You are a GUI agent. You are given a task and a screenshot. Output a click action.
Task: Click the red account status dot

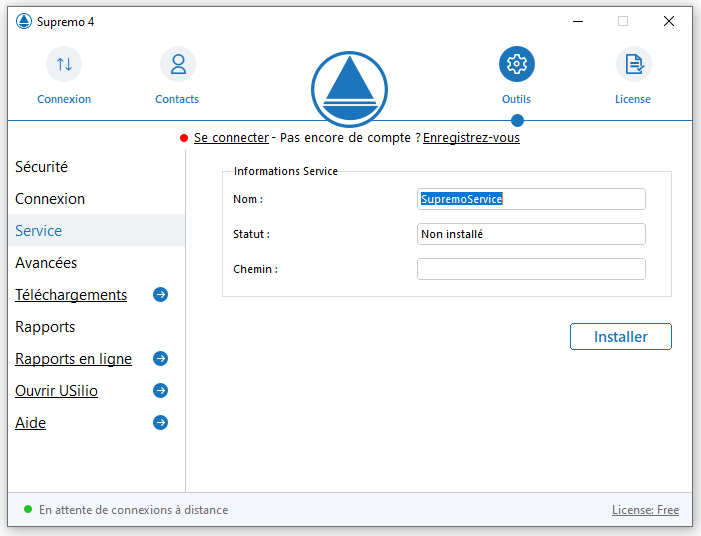(x=184, y=138)
